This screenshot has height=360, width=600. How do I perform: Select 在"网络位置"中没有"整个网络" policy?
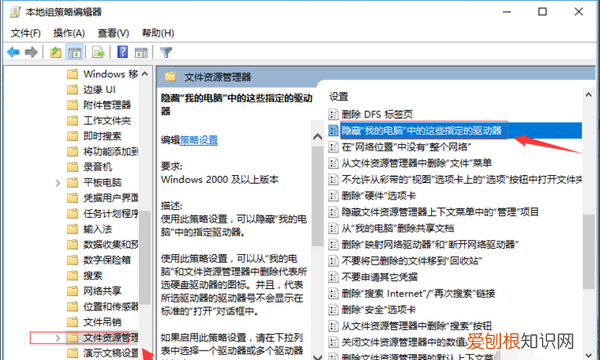point(406,147)
